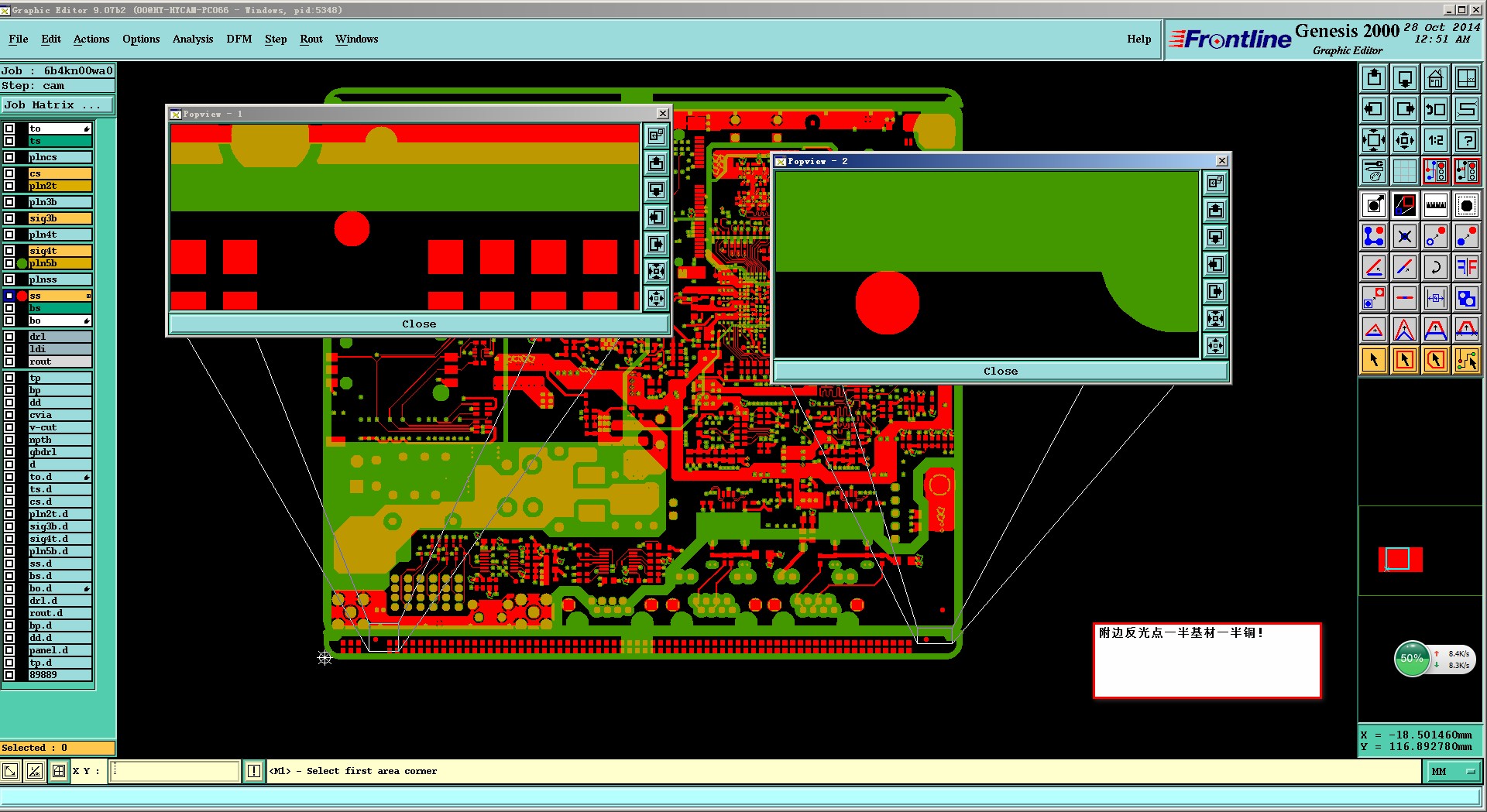Click the diagonal arrow icon in bottom bar
The height and width of the screenshot is (812, 1487).
[x=10, y=771]
